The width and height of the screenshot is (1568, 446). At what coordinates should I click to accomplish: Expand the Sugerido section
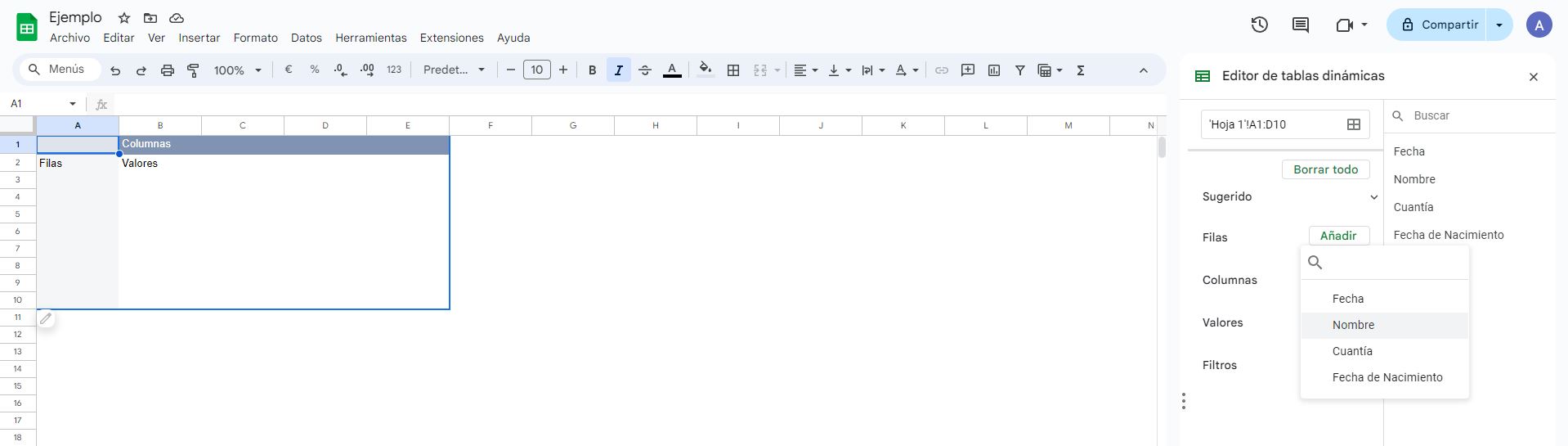[1373, 196]
